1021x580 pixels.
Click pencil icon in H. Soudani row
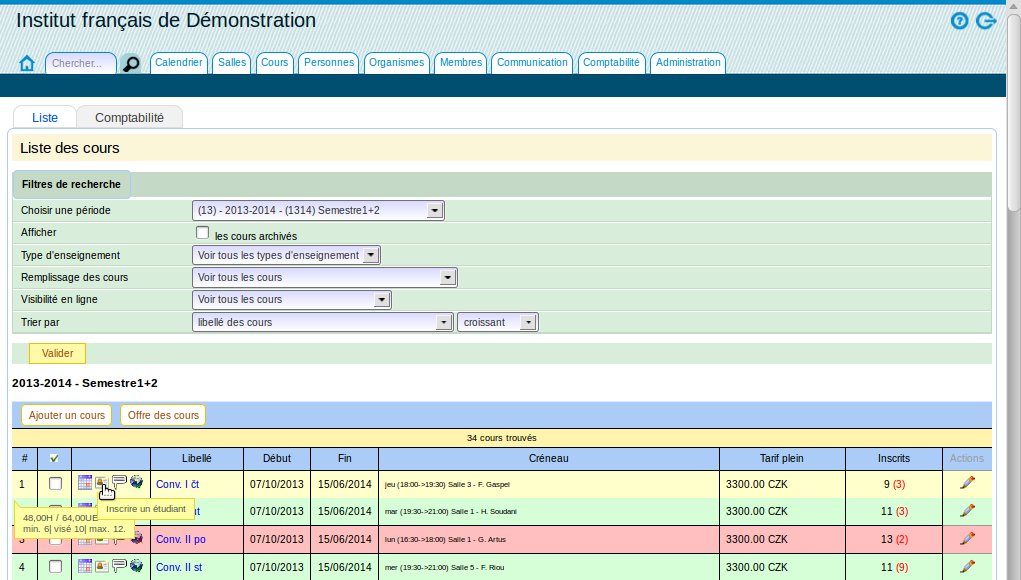tap(967, 510)
